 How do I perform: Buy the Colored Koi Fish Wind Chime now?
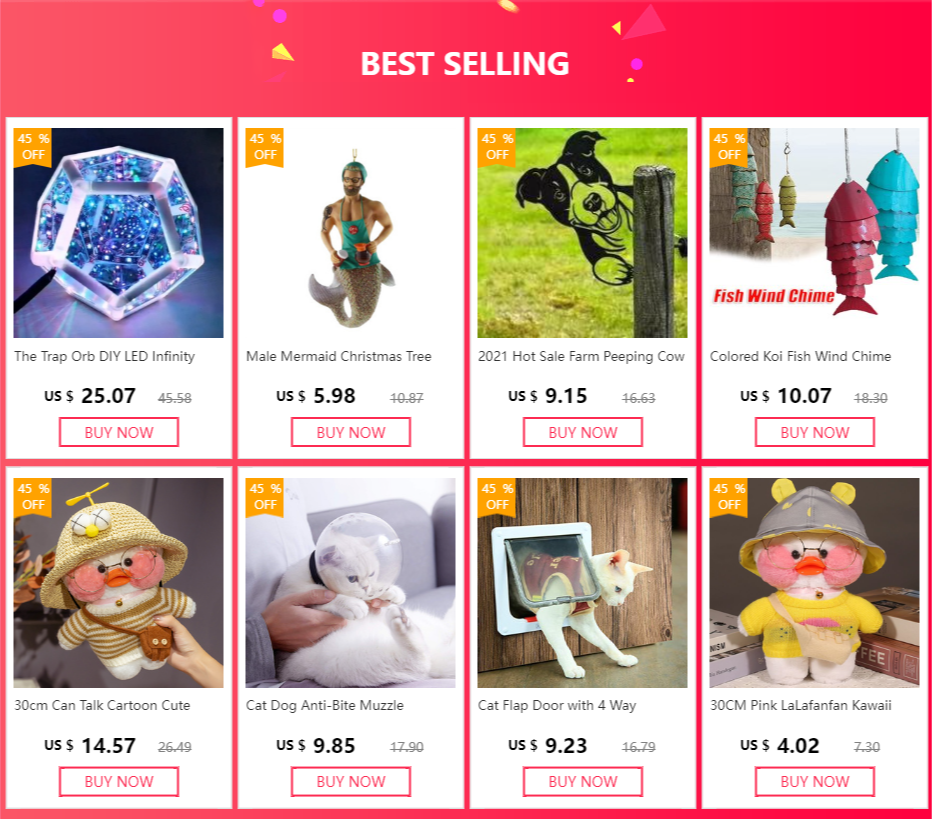point(814,432)
